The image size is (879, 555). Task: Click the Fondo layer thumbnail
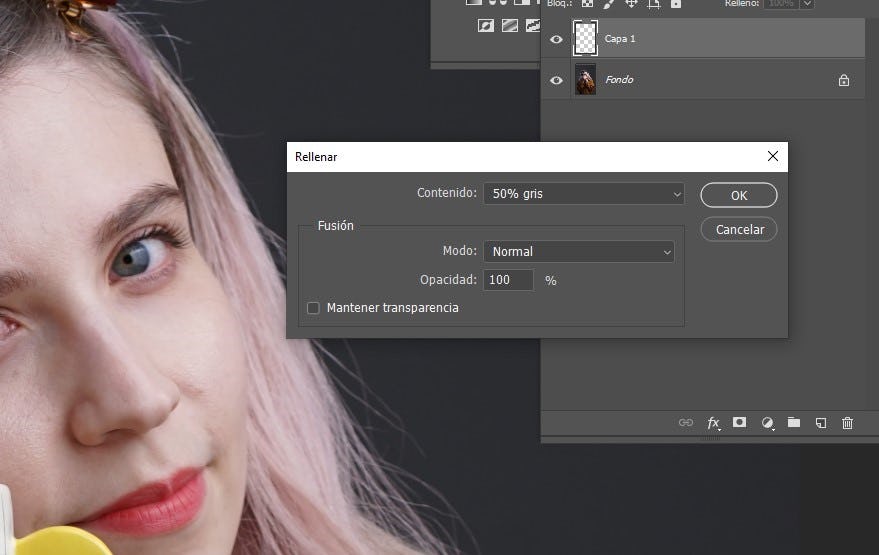coord(585,80)
